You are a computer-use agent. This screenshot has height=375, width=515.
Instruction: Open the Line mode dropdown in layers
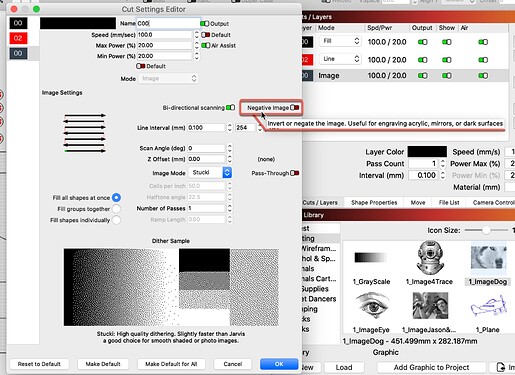click(340, 59)
